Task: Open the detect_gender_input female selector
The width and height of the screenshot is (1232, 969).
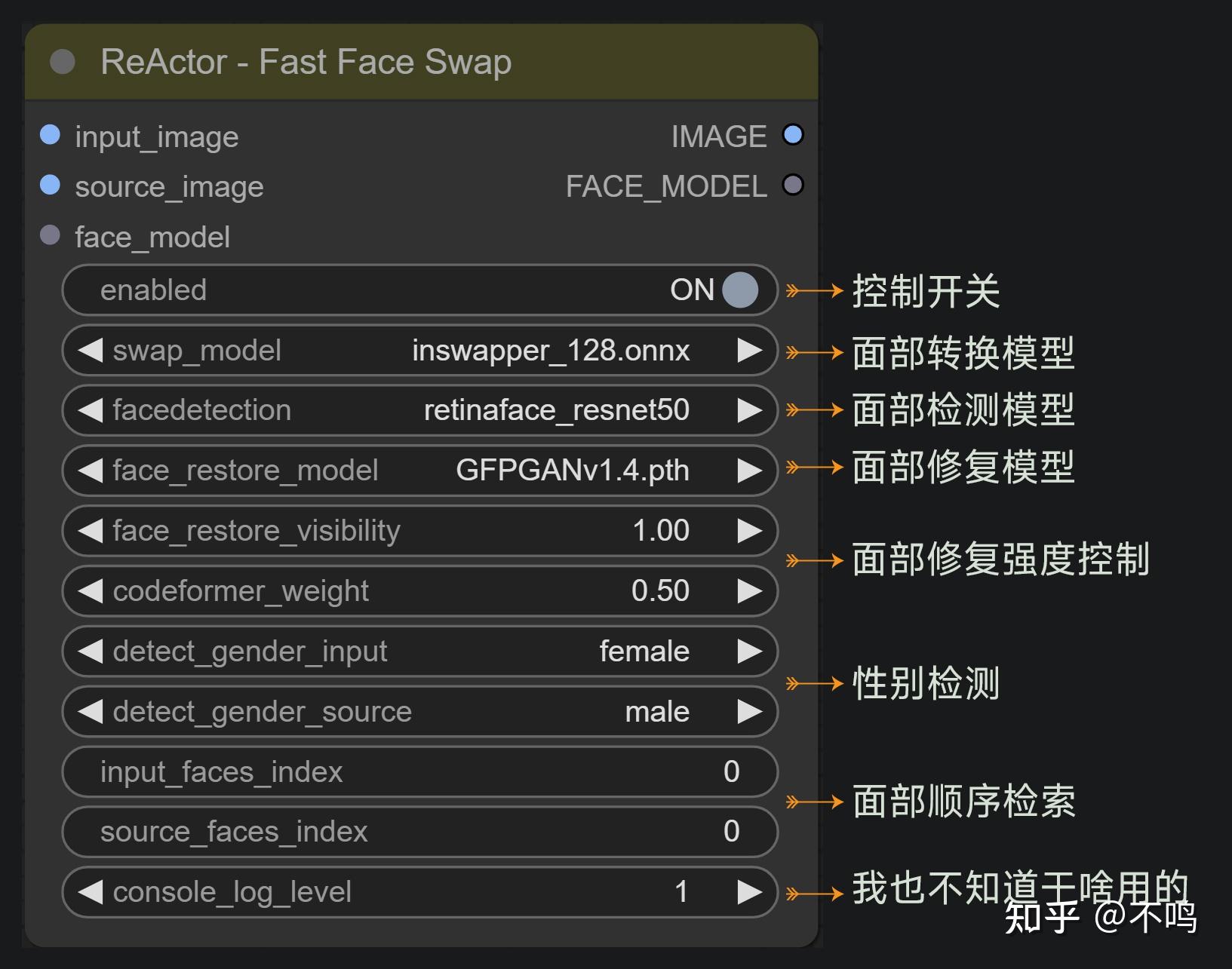Action: tap(644, 652)
